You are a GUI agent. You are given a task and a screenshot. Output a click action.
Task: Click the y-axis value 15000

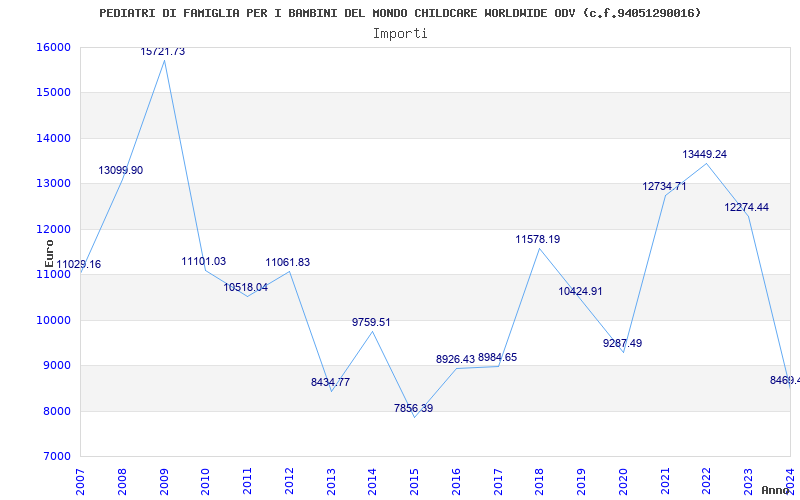[x=53, y=93]
